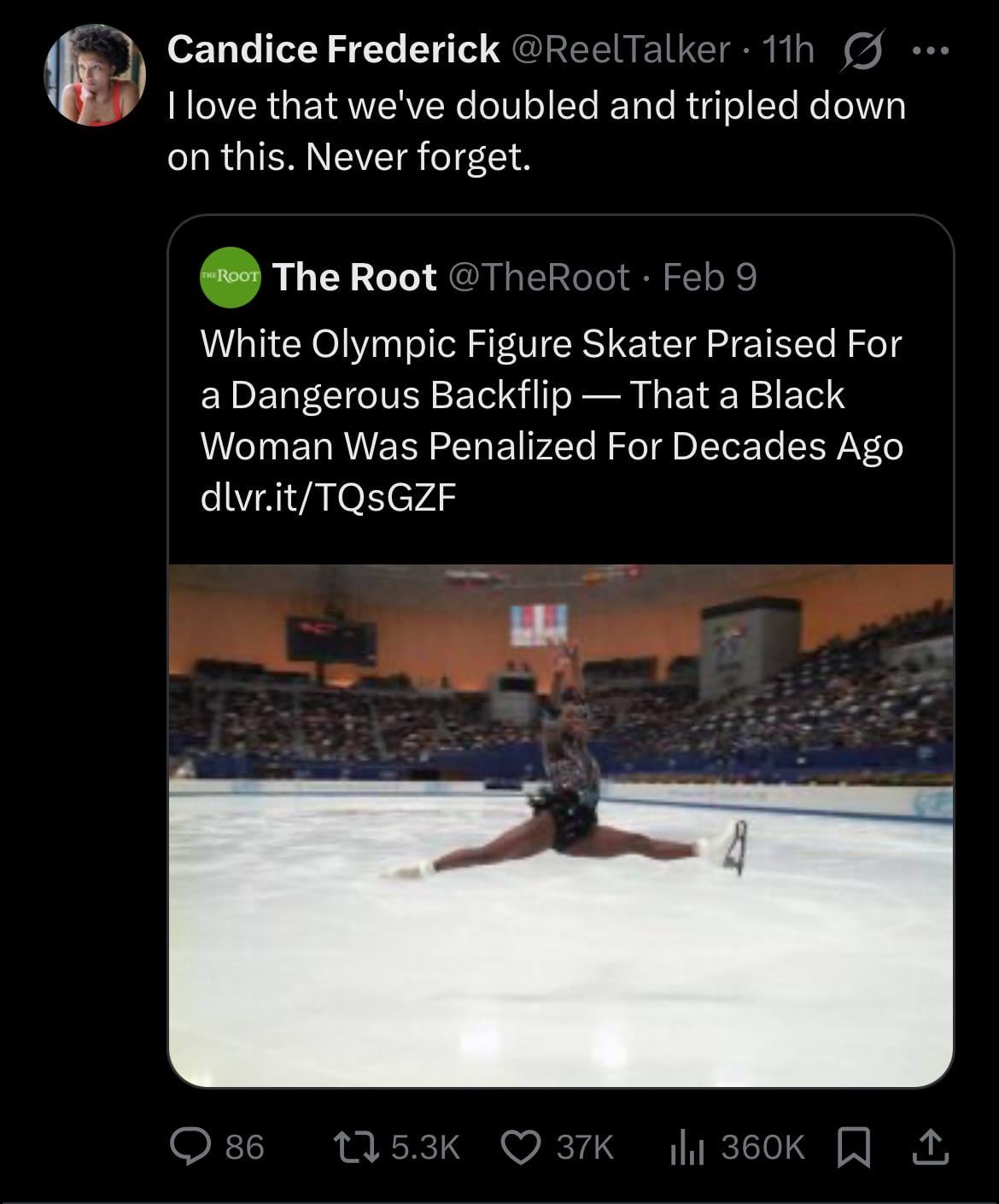Click the reply speech bubble icon
999x1204 pixels.
tap(191, 1147)
